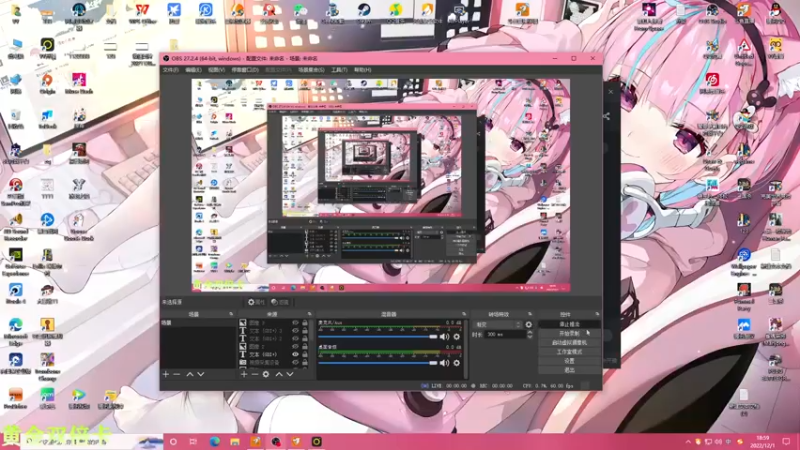Open the 工具(T) menu
The width and height of the screenshot is (800, 450).
coord(339,70)
